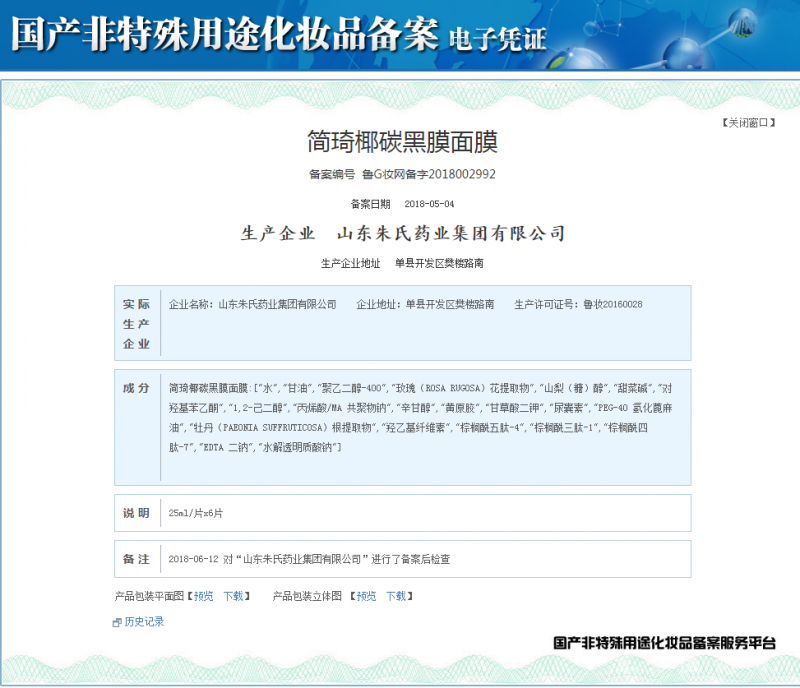Click the 说明 section label
The width and height of the screenshot is (800, 688).
point(136,513)
